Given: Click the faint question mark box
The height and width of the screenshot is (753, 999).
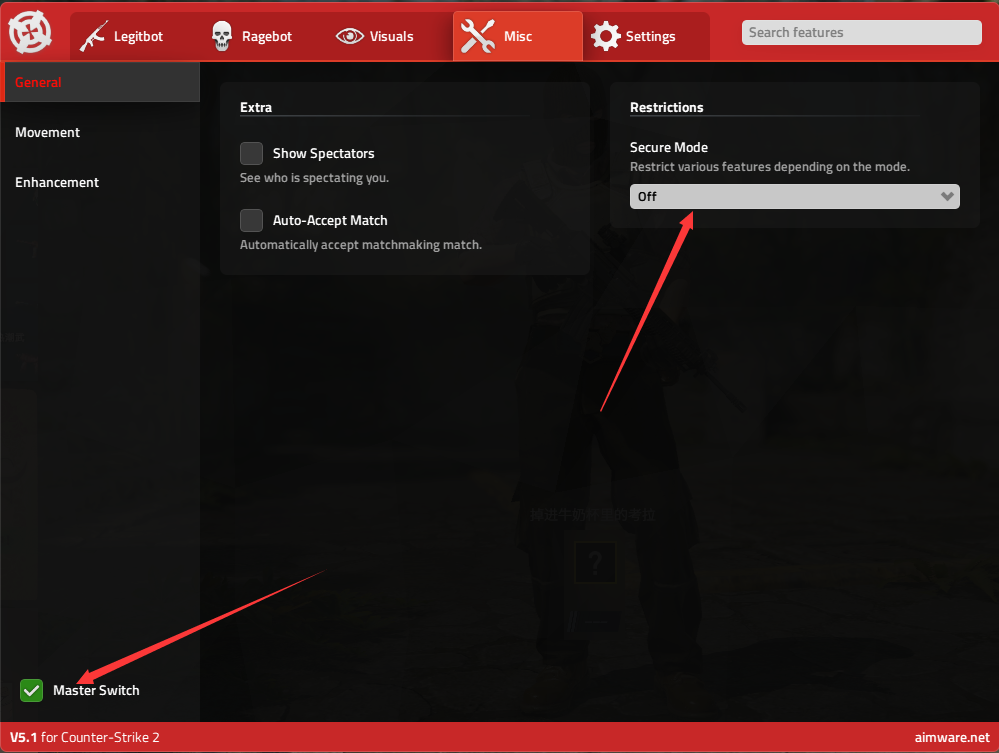Looking at the screenshot, I should click(x=595, y=563).
